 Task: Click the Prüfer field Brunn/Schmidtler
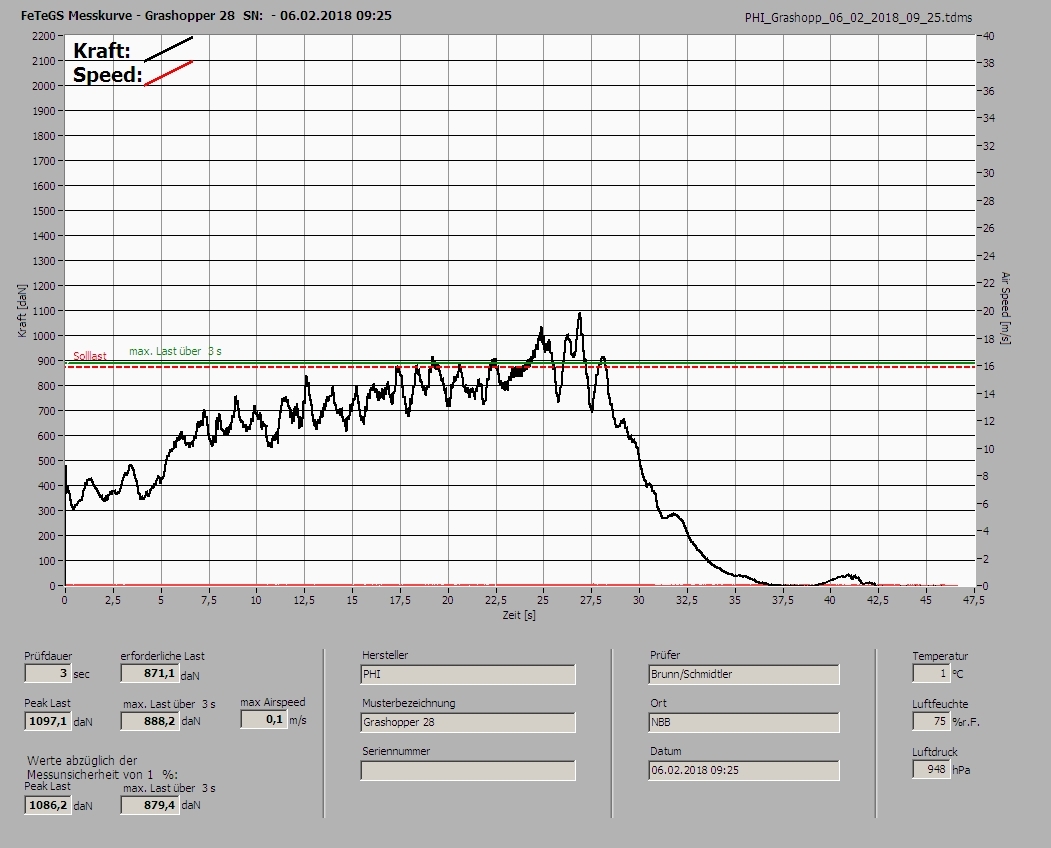(744, 674)
